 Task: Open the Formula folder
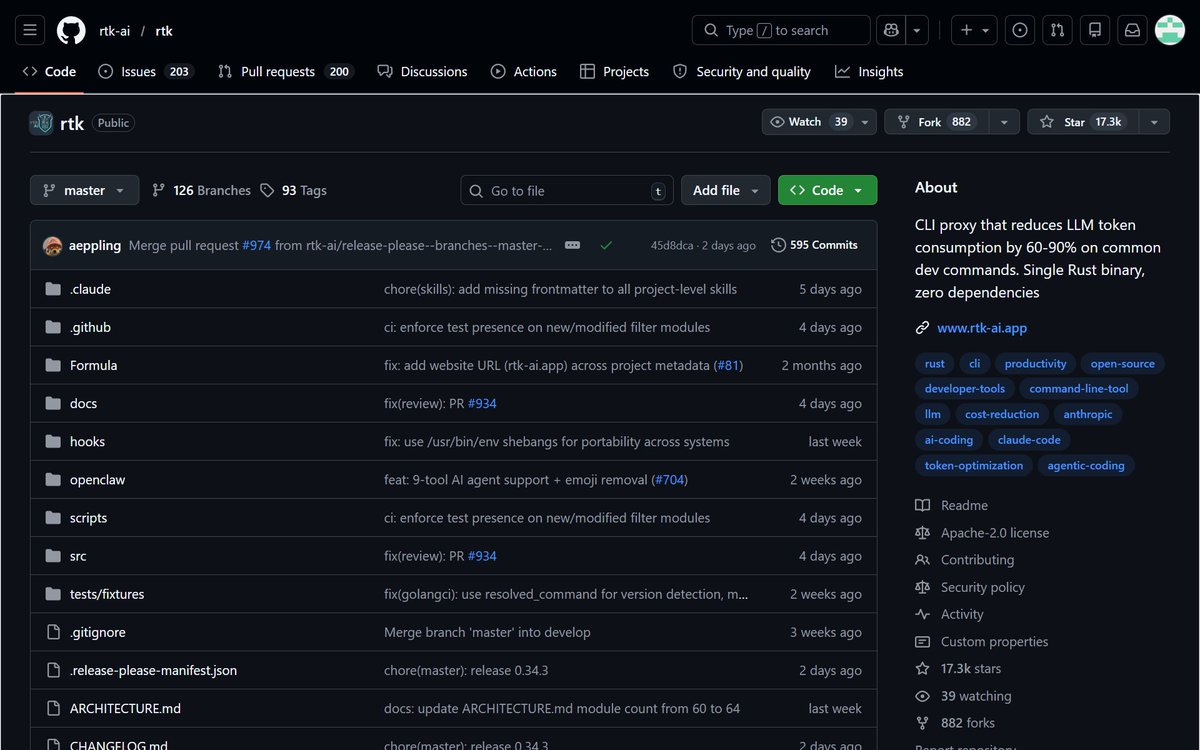click(x=93, y=365)
